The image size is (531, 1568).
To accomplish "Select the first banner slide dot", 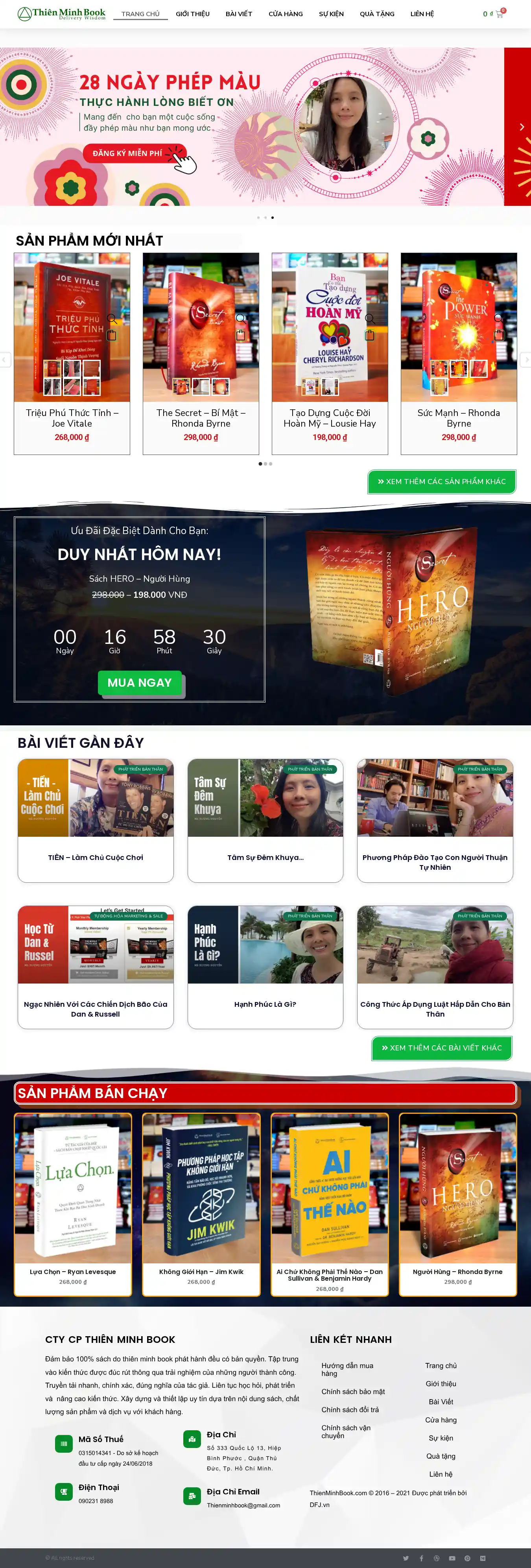I will pos(258,217).
